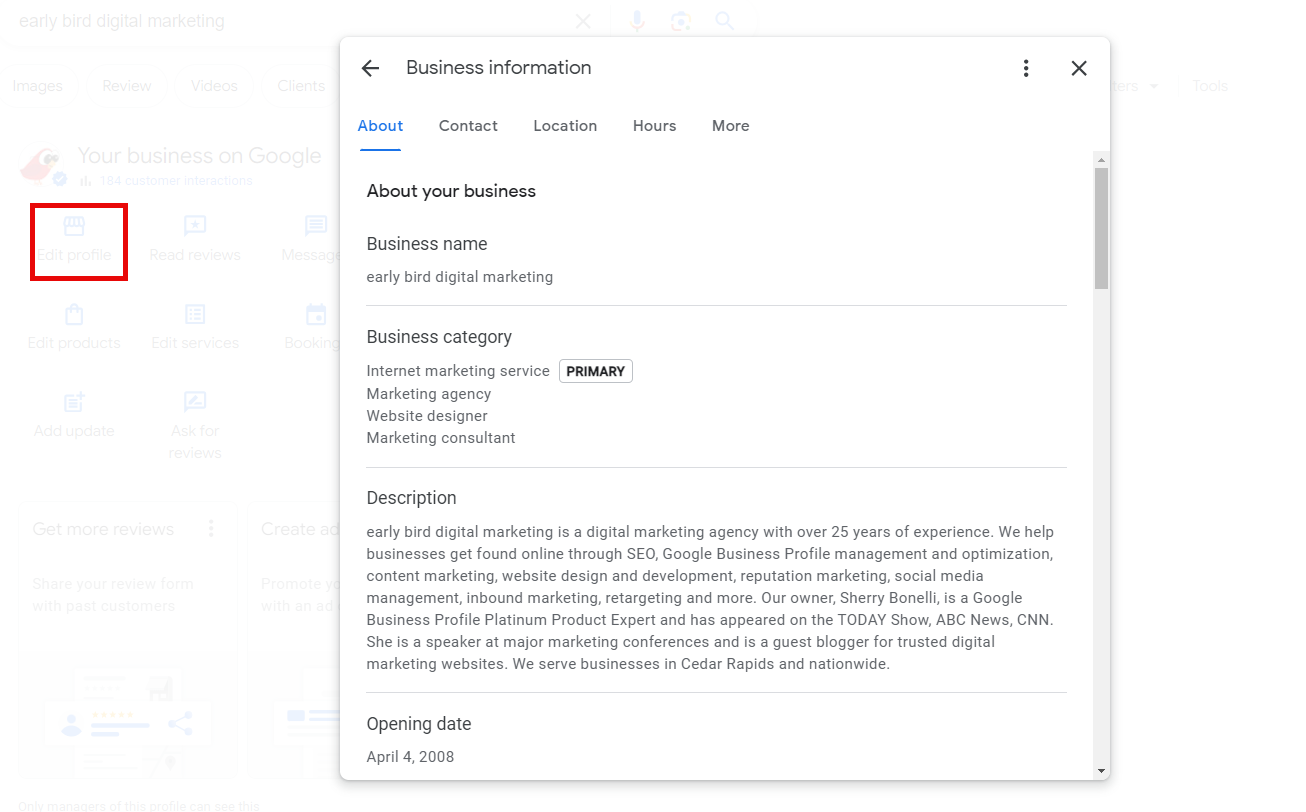The height and width of the screenshot is (812, 1306).
Task: Search by image with camera icon
Action: click(681, 21)
